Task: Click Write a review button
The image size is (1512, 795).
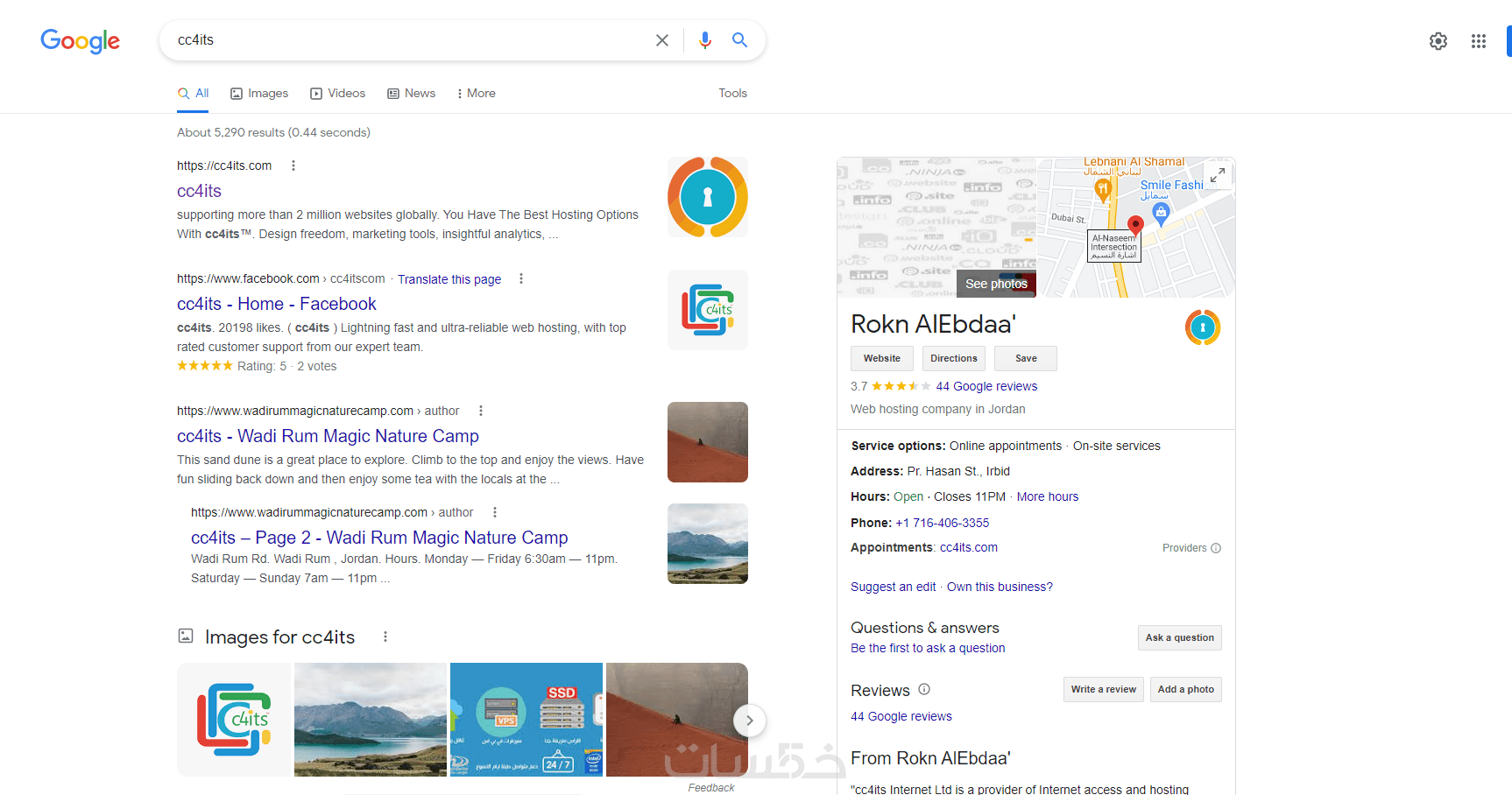Action: point(1104,690)
